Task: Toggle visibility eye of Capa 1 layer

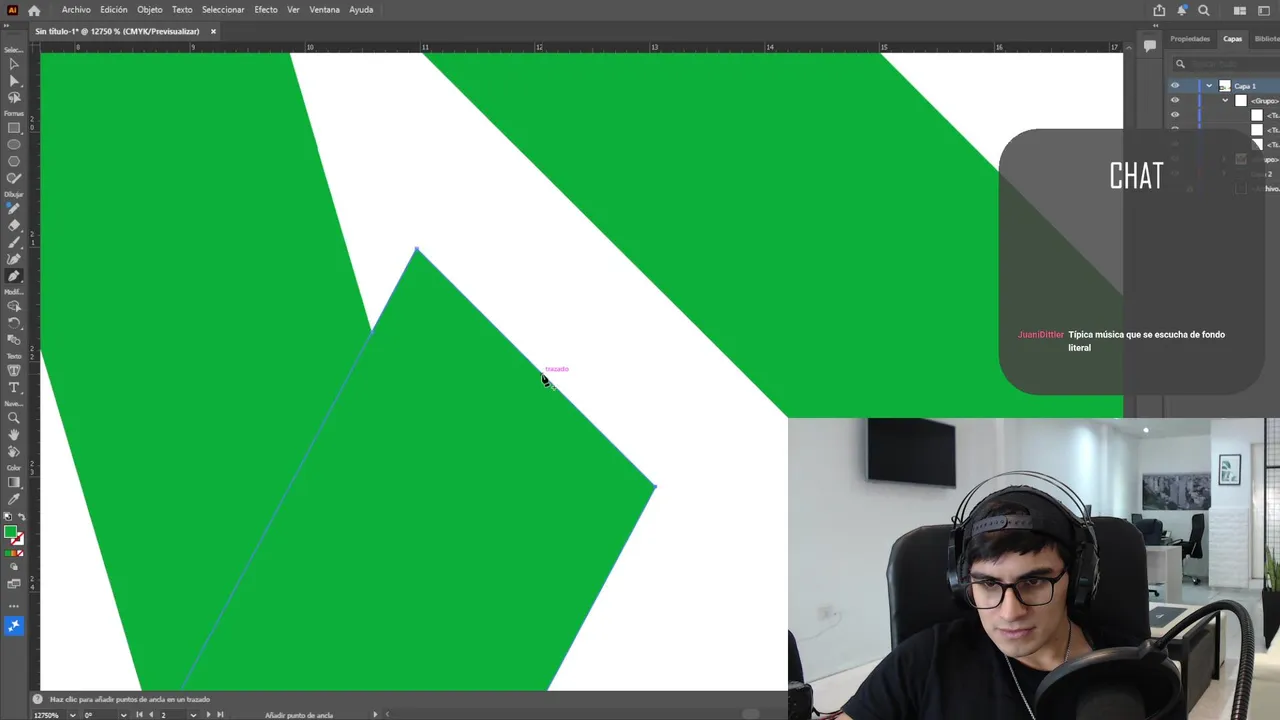Action: pyautogui.click(x=1175, y=86)
